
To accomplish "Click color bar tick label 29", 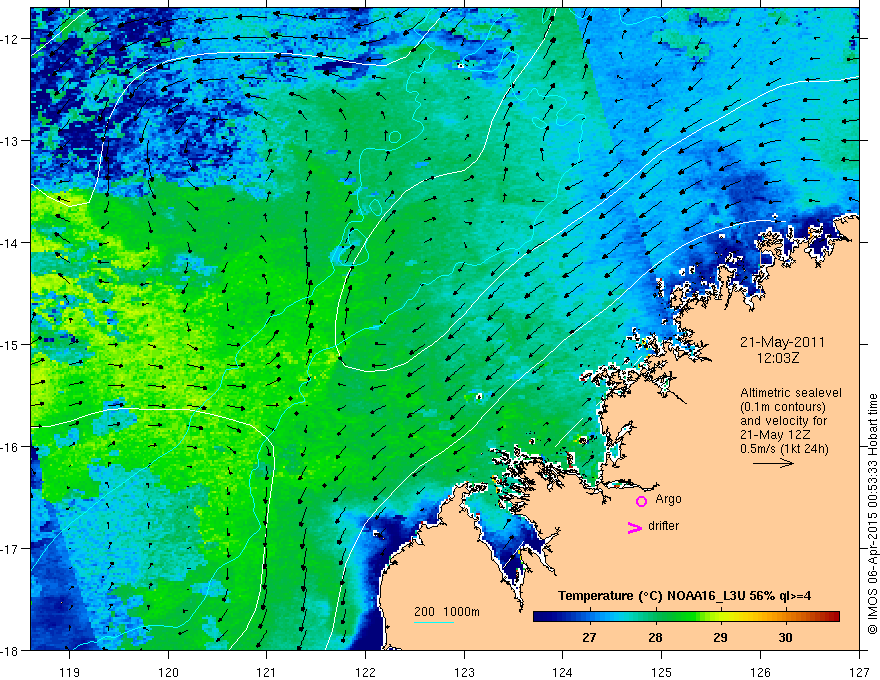I will point(721,637).
